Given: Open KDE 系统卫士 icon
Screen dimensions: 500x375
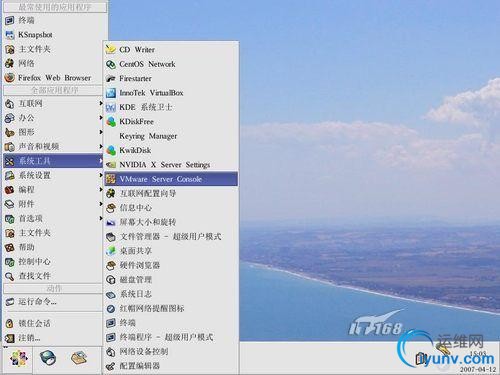Looking at the screenshot, I should (111, 107).
